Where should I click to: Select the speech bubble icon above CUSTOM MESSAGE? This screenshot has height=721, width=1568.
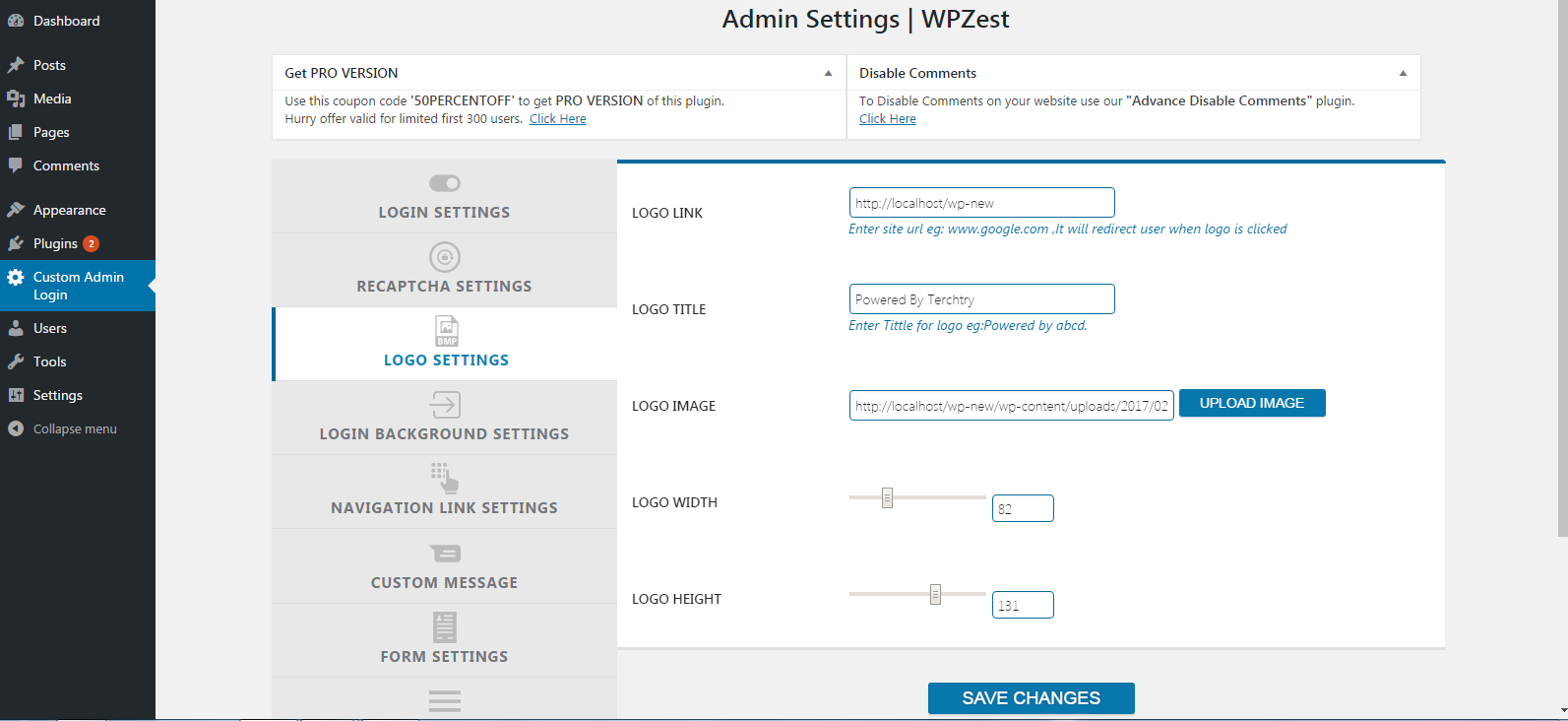coord(444,554)
